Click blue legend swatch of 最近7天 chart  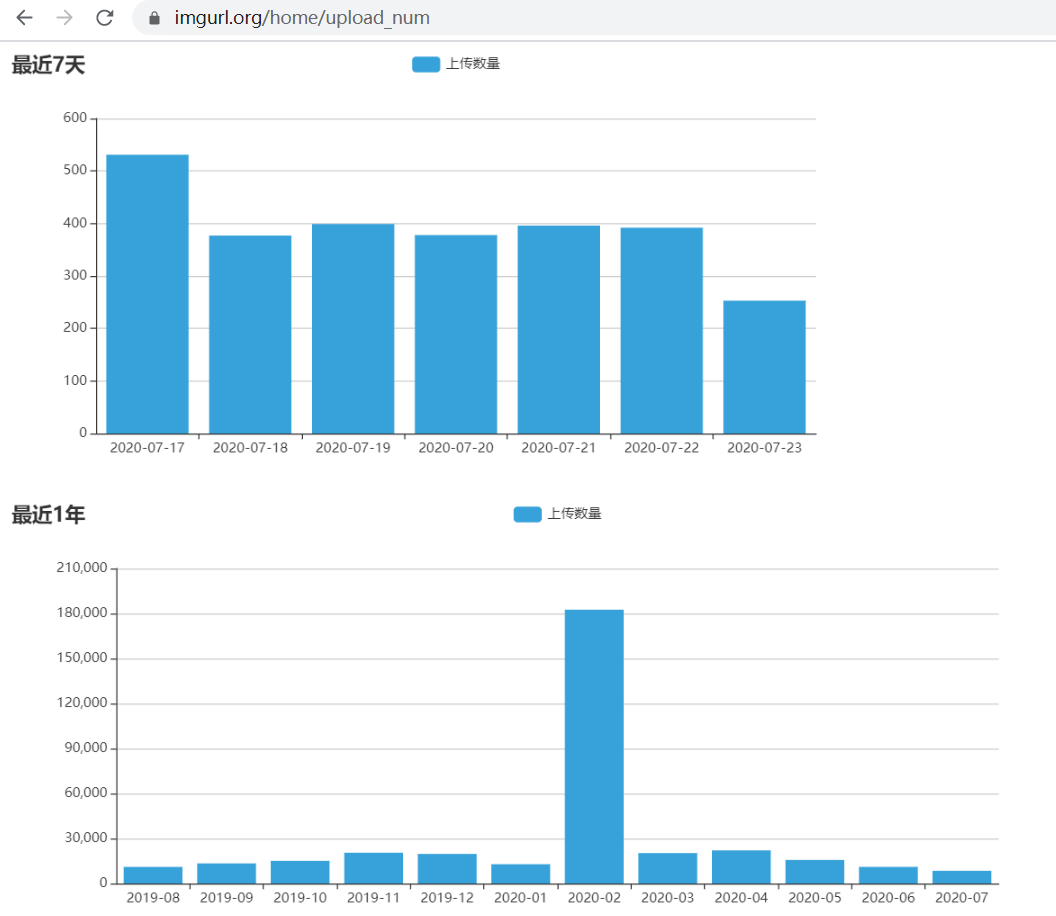click(426, 64)
